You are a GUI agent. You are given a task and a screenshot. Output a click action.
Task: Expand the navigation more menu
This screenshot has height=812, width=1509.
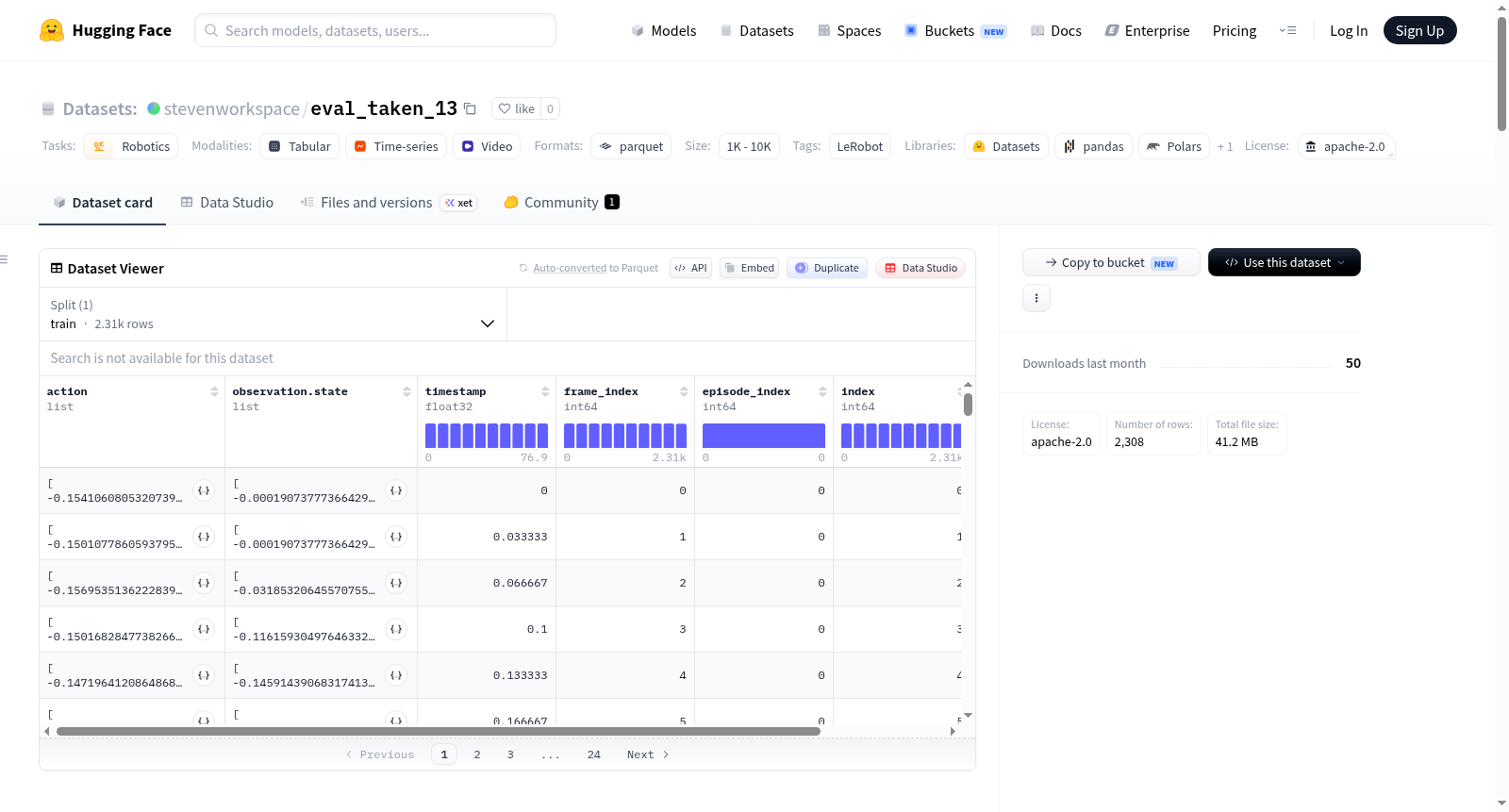1287,30
